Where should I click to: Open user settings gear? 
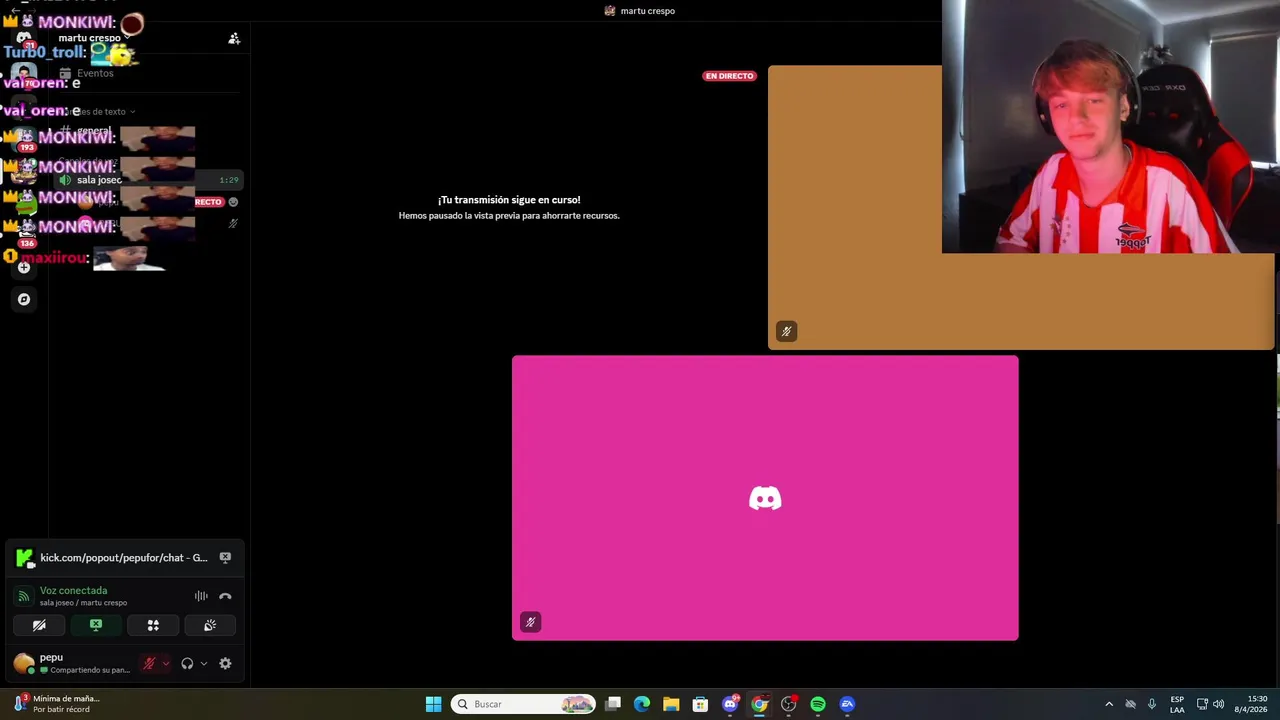coord(225,663)
